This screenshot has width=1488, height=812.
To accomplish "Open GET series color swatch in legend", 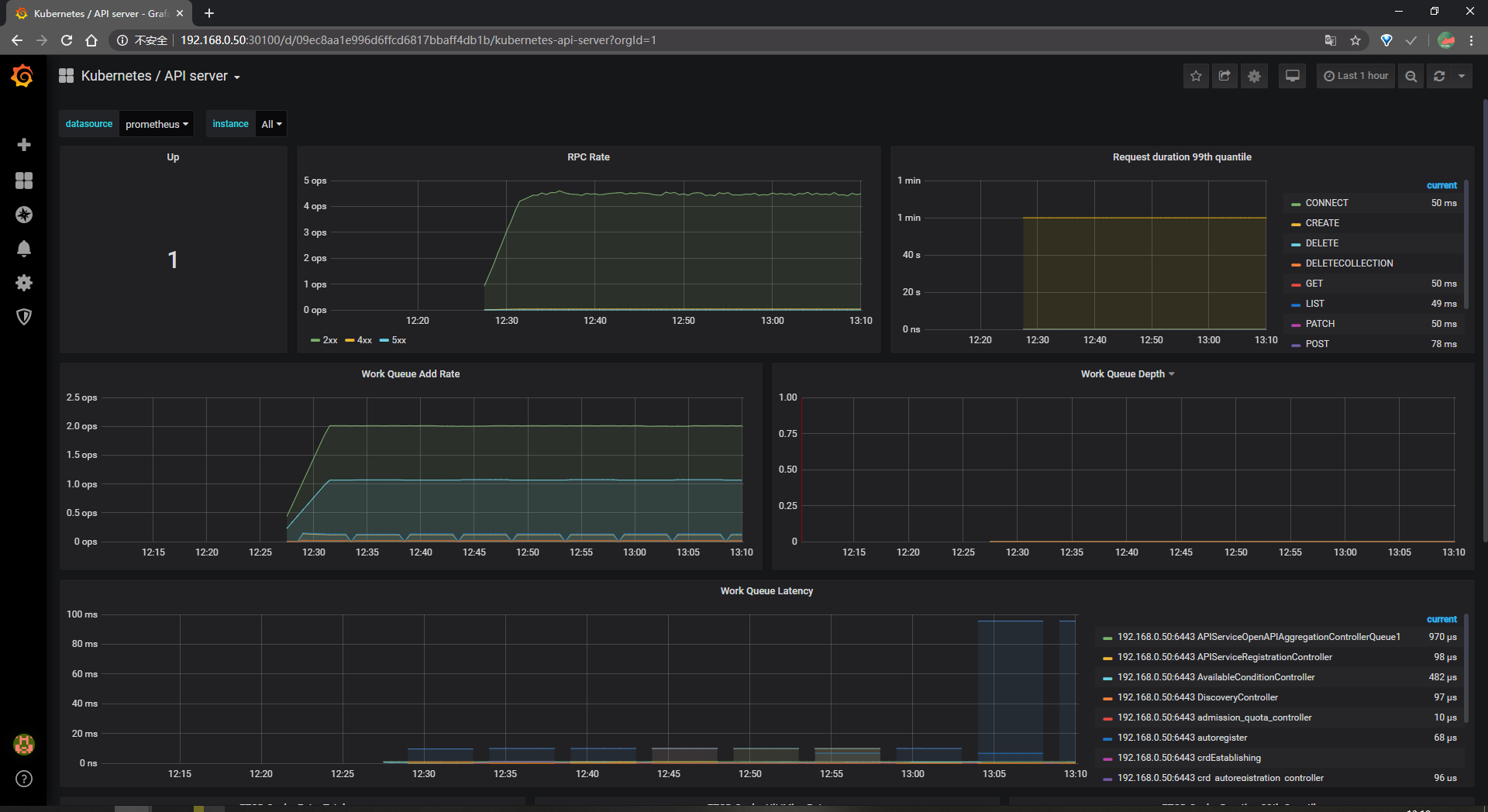I will point(1296,284).
